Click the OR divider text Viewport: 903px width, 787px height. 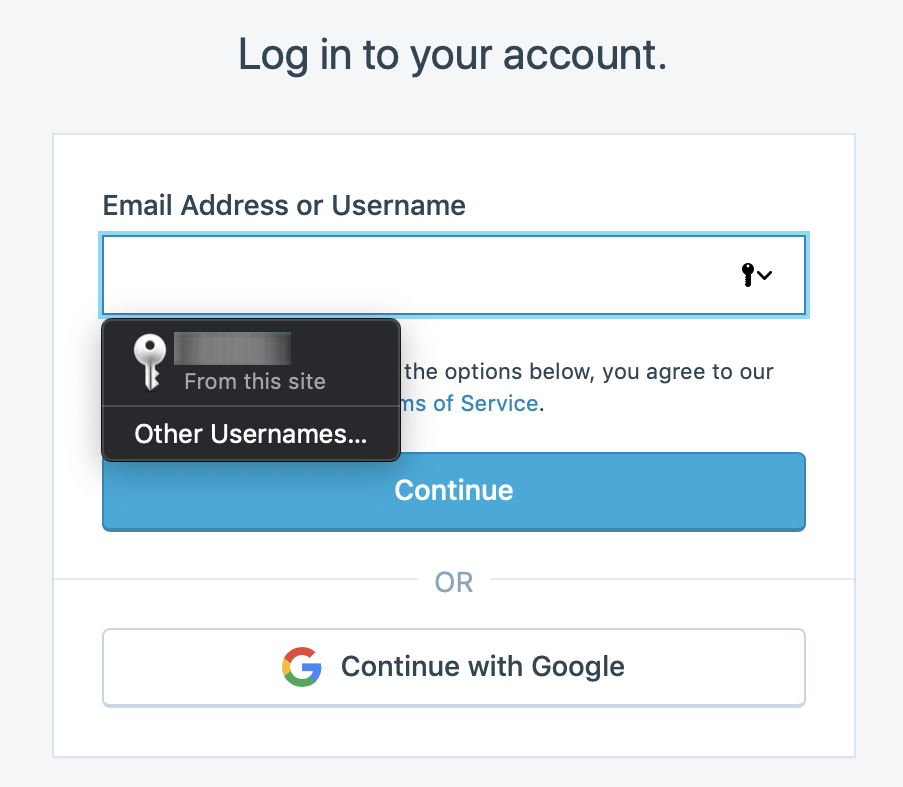(453, 582)
